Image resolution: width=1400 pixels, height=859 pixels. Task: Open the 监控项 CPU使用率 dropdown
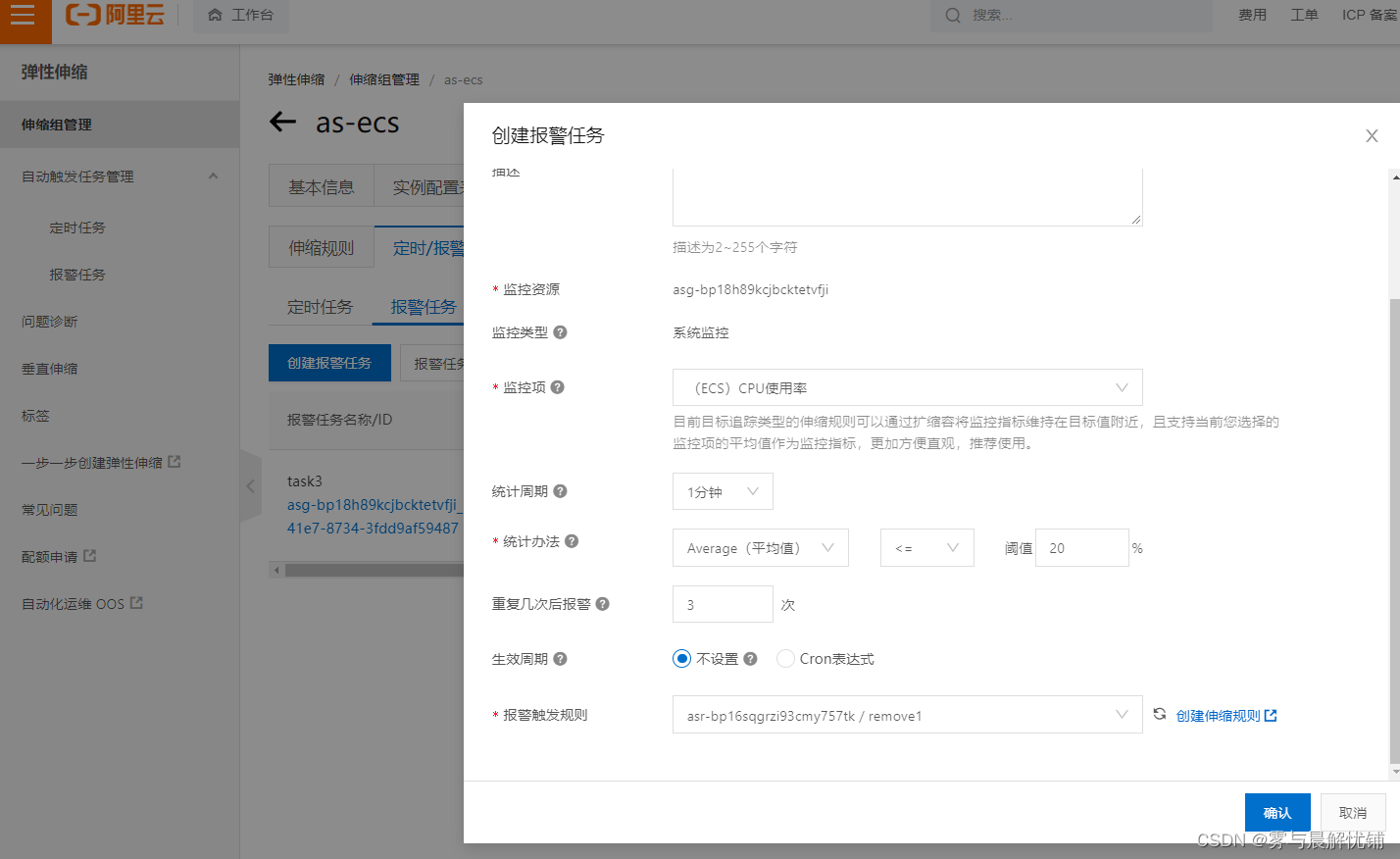(907, 387)
